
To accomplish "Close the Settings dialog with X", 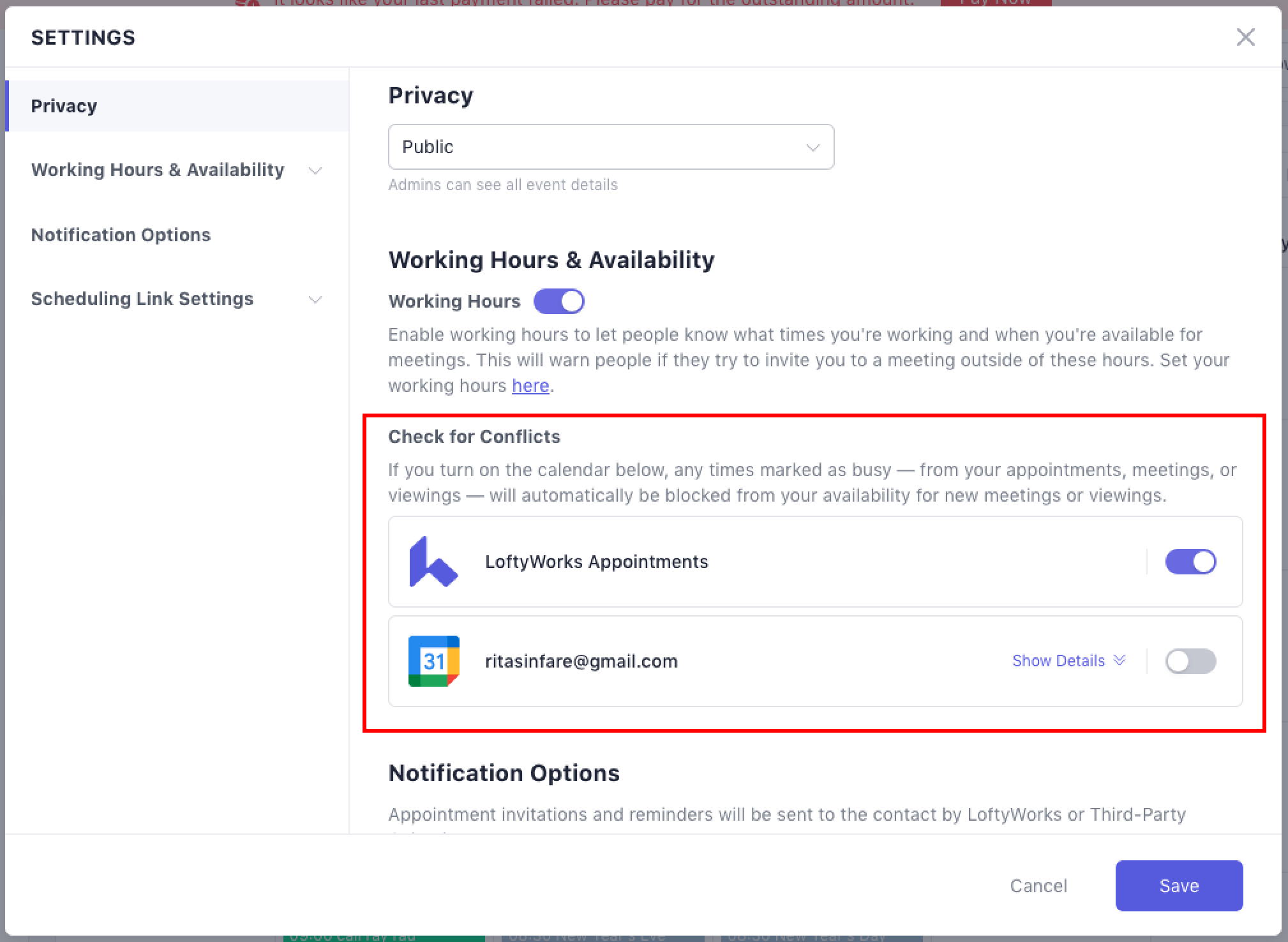I will tap(1245, 37).
